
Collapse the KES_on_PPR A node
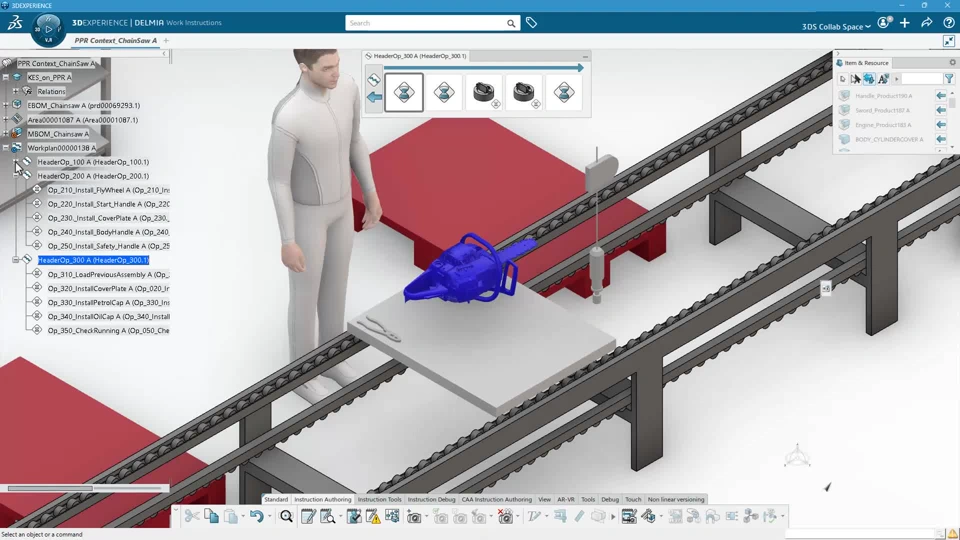point(6,77)
